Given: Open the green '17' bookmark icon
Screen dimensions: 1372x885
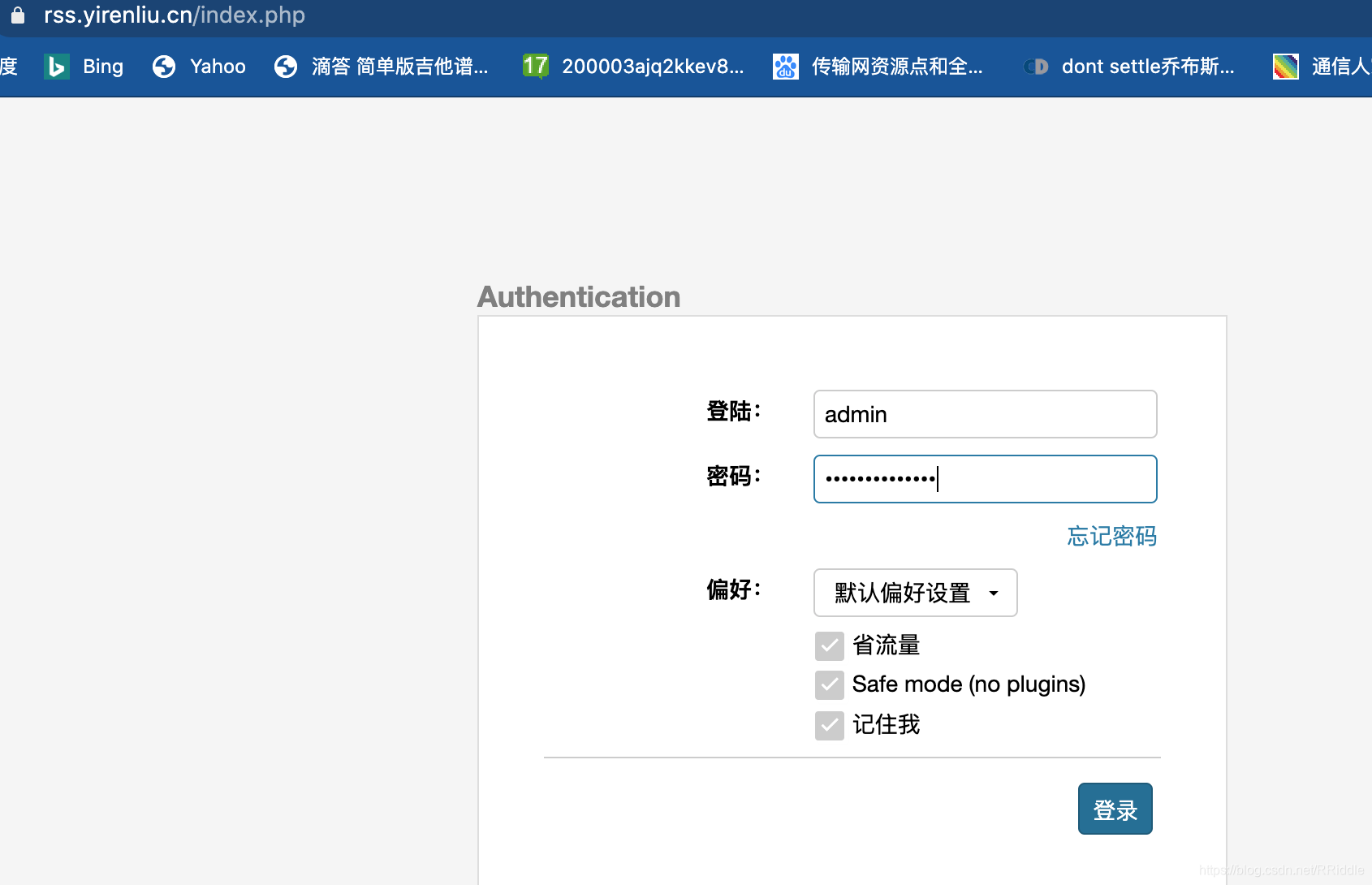Looking at the screenshot, I should click(536, 65).
